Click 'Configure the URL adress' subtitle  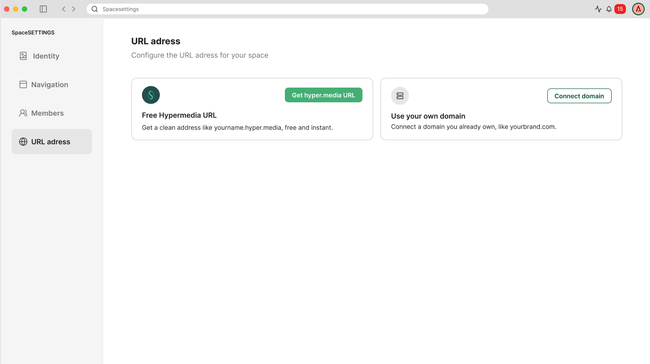point(200,55)
